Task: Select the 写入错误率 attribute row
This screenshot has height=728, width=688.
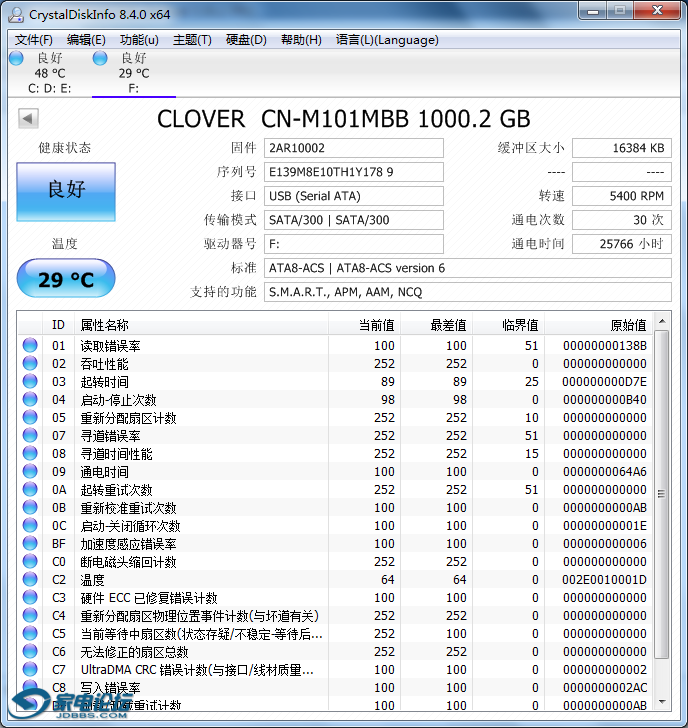Action: (x=336, y=687)
